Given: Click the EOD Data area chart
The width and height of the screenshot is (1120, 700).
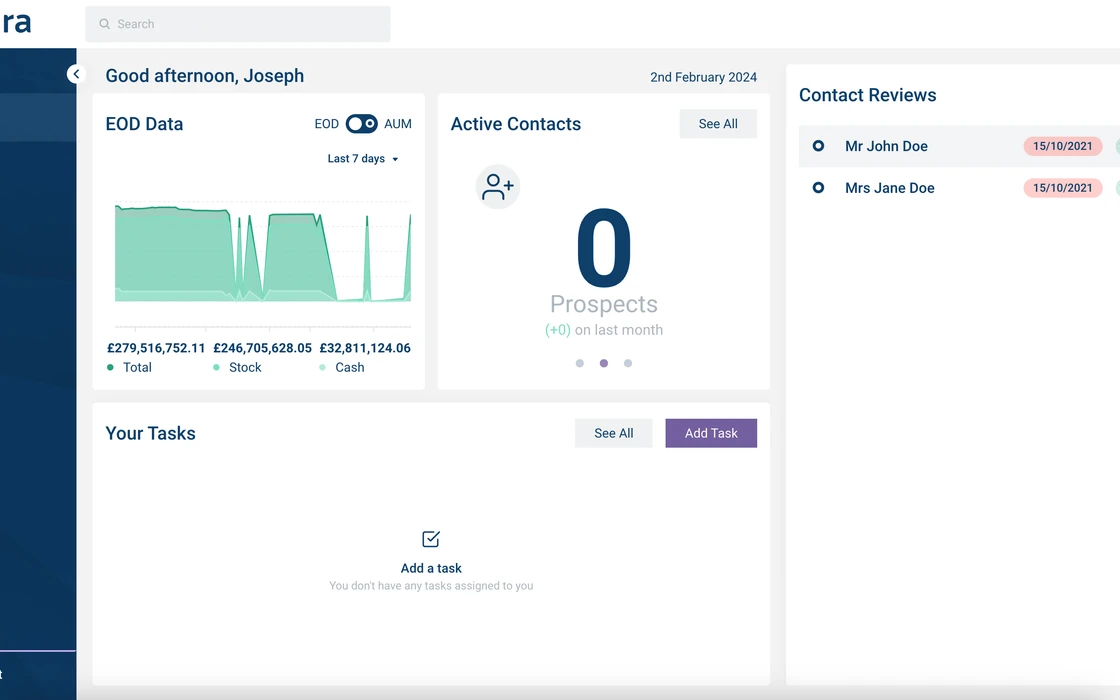Looking at the screenshot, I should (263, 254).
